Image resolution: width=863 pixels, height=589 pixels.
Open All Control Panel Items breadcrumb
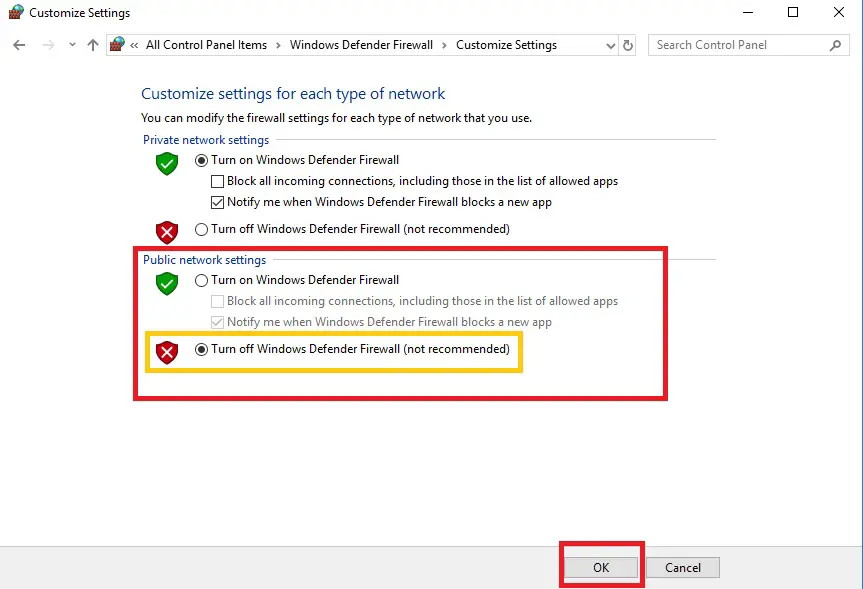coord(206,45)
